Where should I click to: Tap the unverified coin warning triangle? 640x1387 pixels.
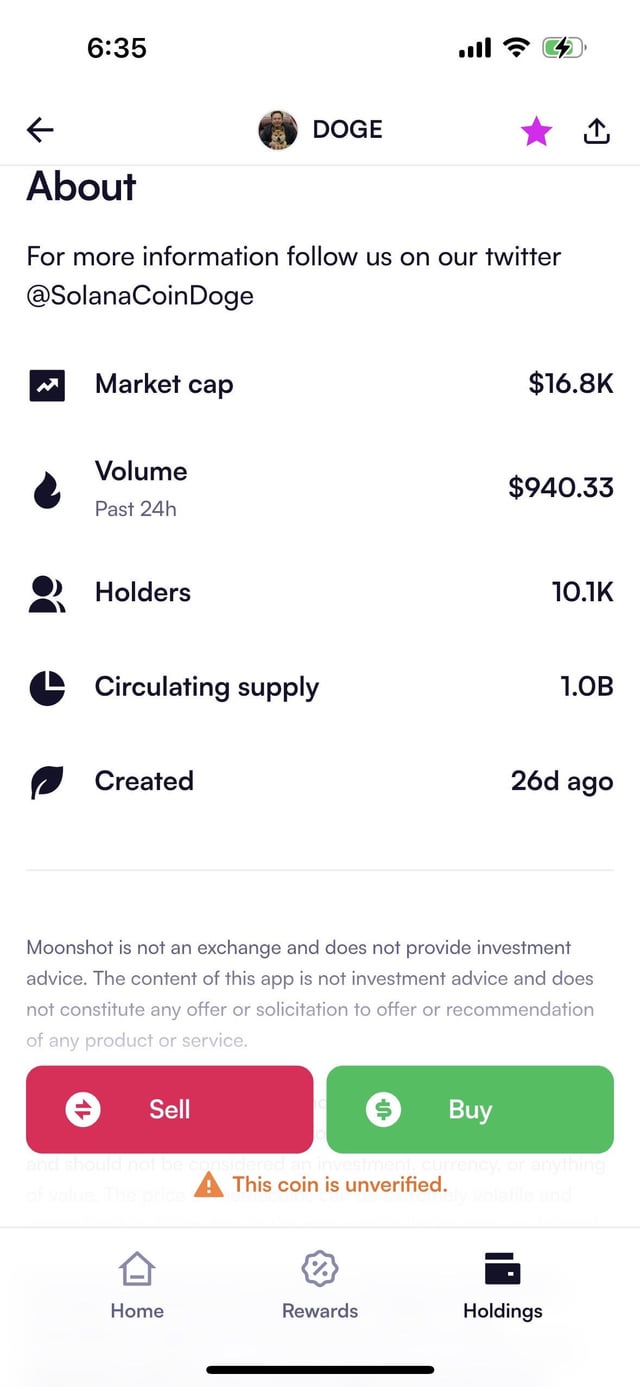pyautogui.click(x=208, y=1185)
